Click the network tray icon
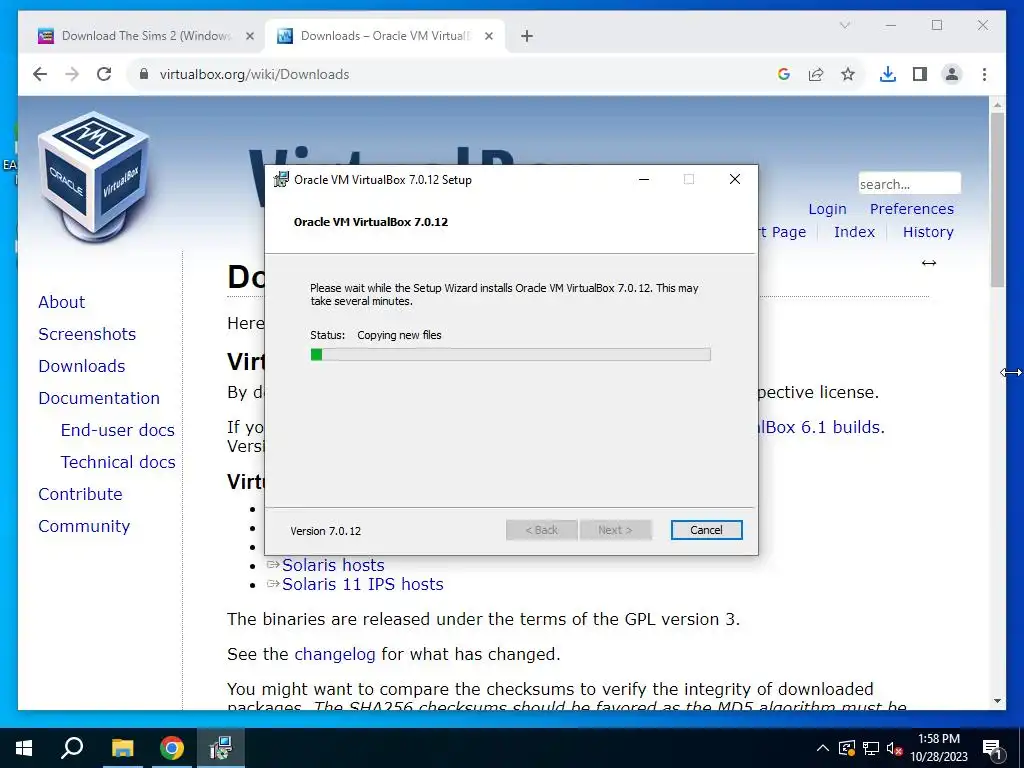 tap(871, 748)
